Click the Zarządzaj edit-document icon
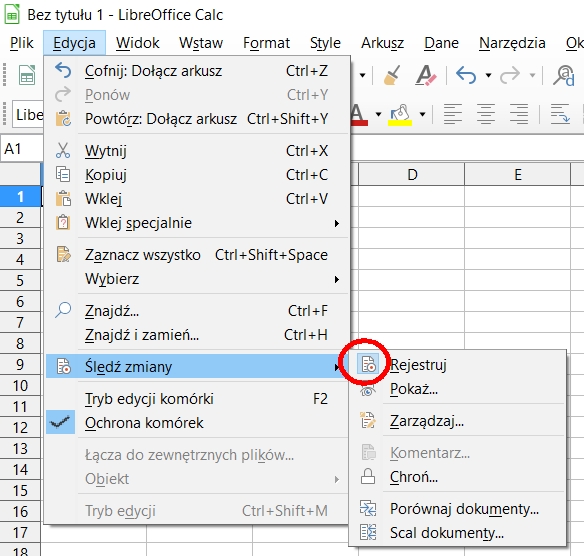The height and width of the screenshot is (556, 584). coord(368,420)
